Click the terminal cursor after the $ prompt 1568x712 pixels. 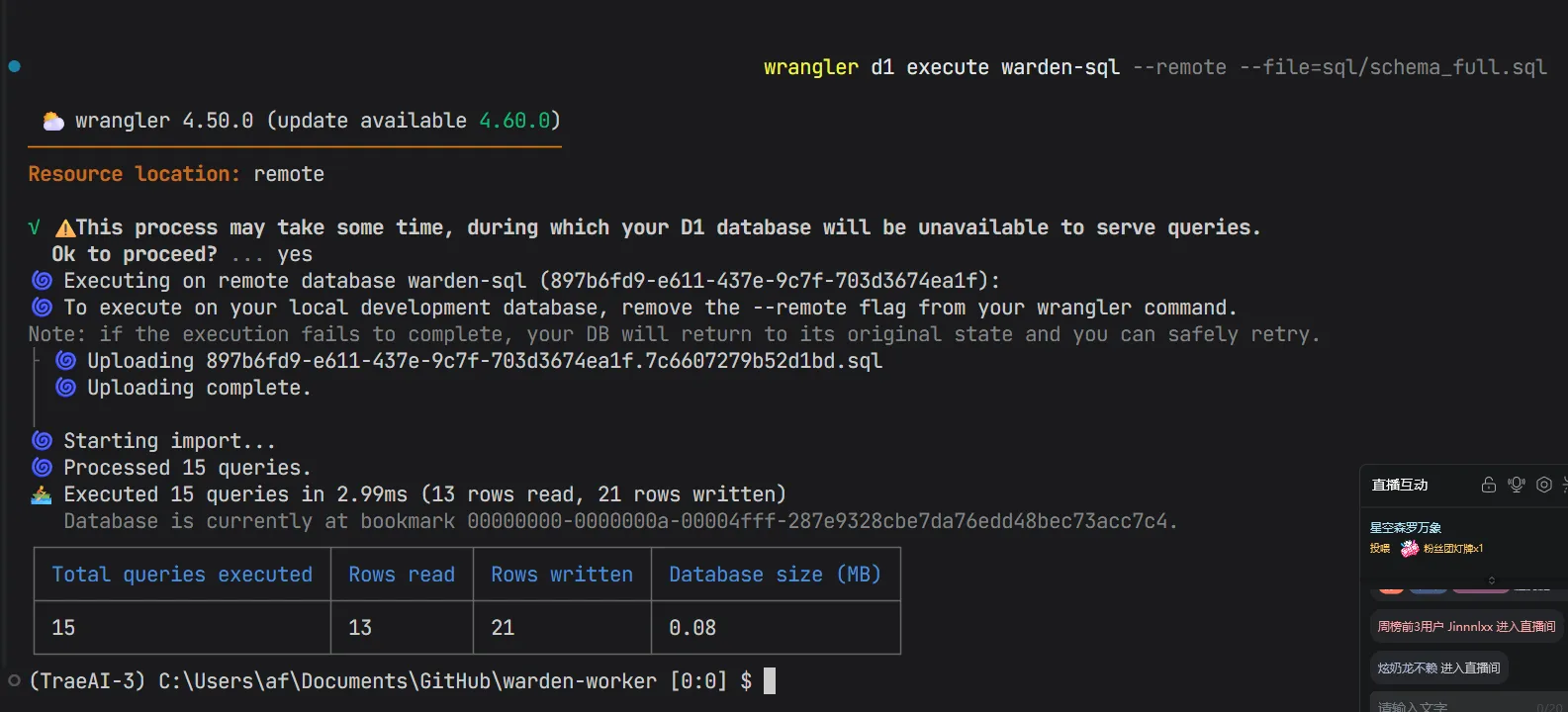pos(770,680)
